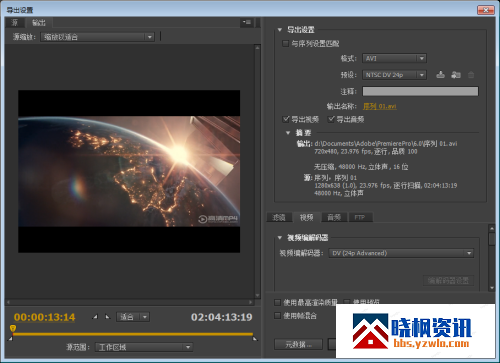Click the video preview thumbnail
Viewport: 500px width, 363px height.
[129, 171]
